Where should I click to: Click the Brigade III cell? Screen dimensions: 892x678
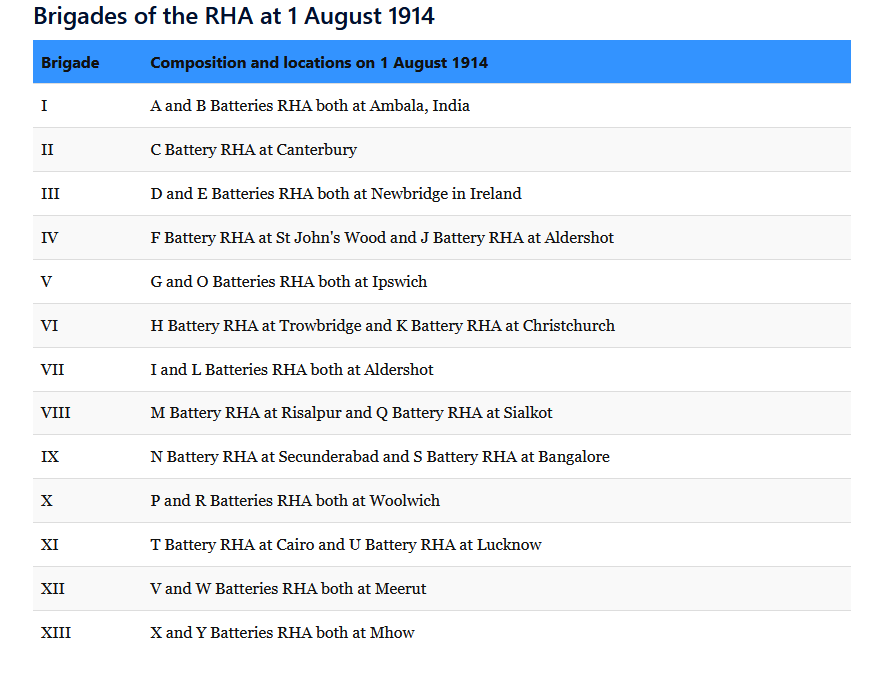click(50, 194)
